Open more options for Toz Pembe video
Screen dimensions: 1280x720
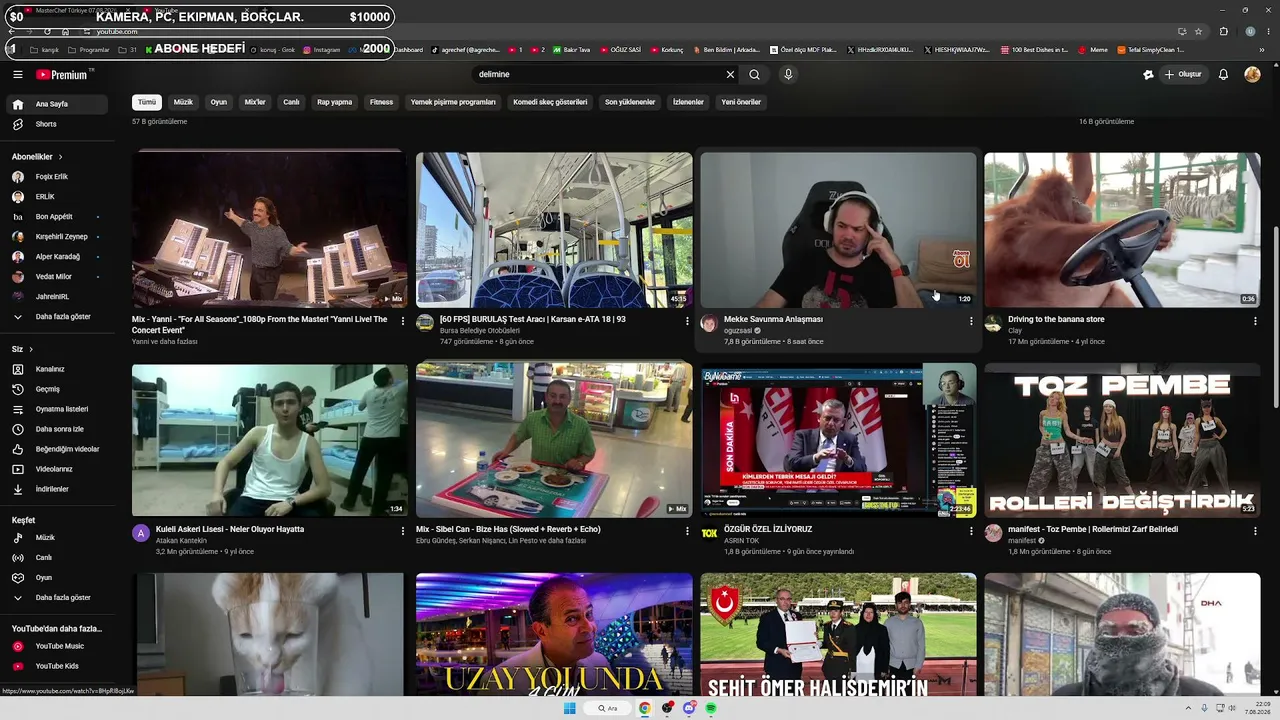[1255, 531]
